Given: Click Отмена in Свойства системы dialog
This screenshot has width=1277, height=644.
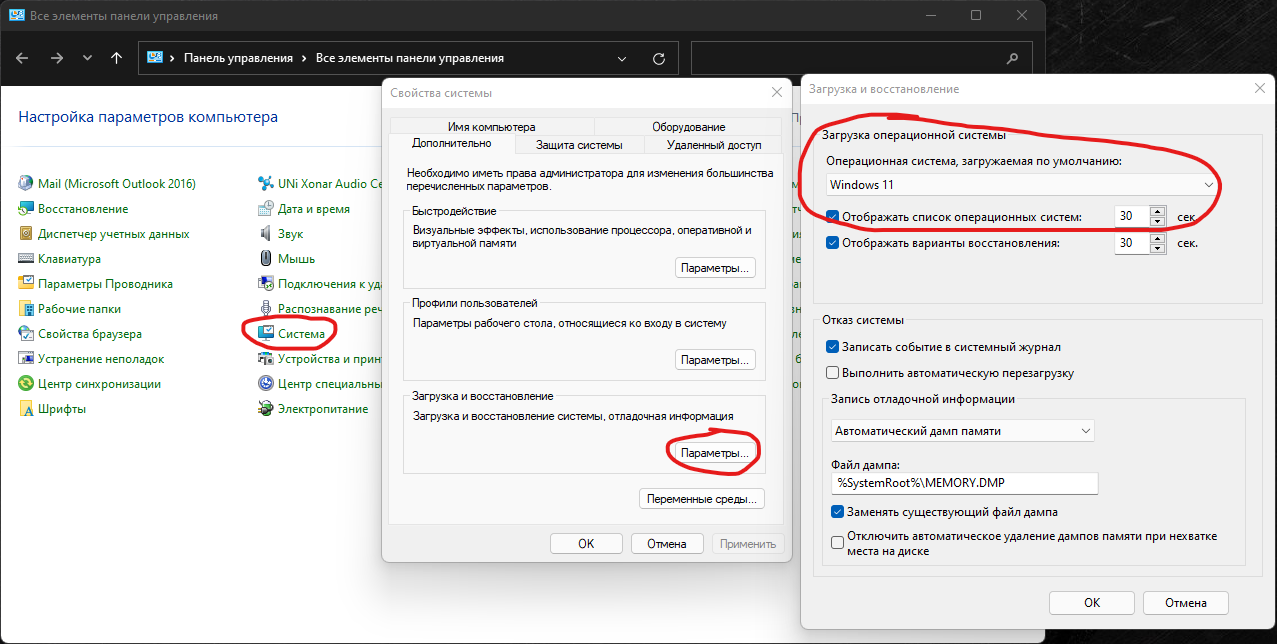Looking at the screenshot, I should [666, 544].
